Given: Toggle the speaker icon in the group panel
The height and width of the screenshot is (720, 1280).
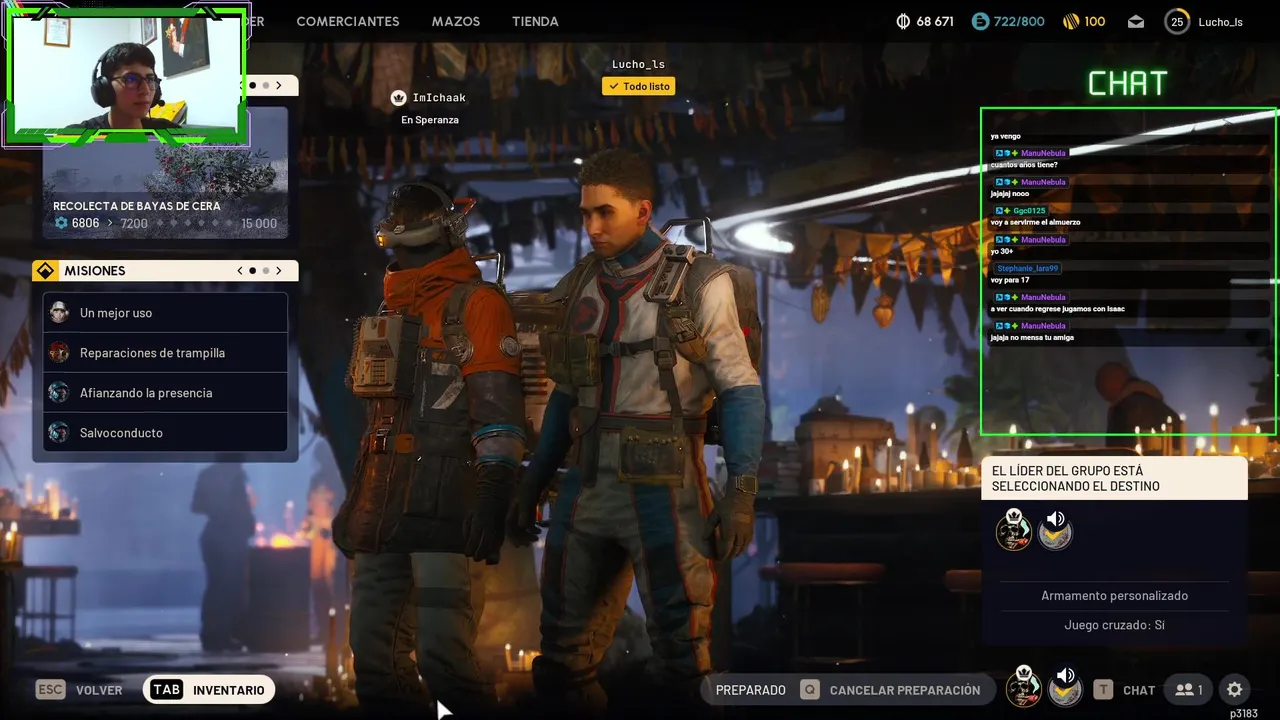Looking at the screenshot, I should [1055, 519].
